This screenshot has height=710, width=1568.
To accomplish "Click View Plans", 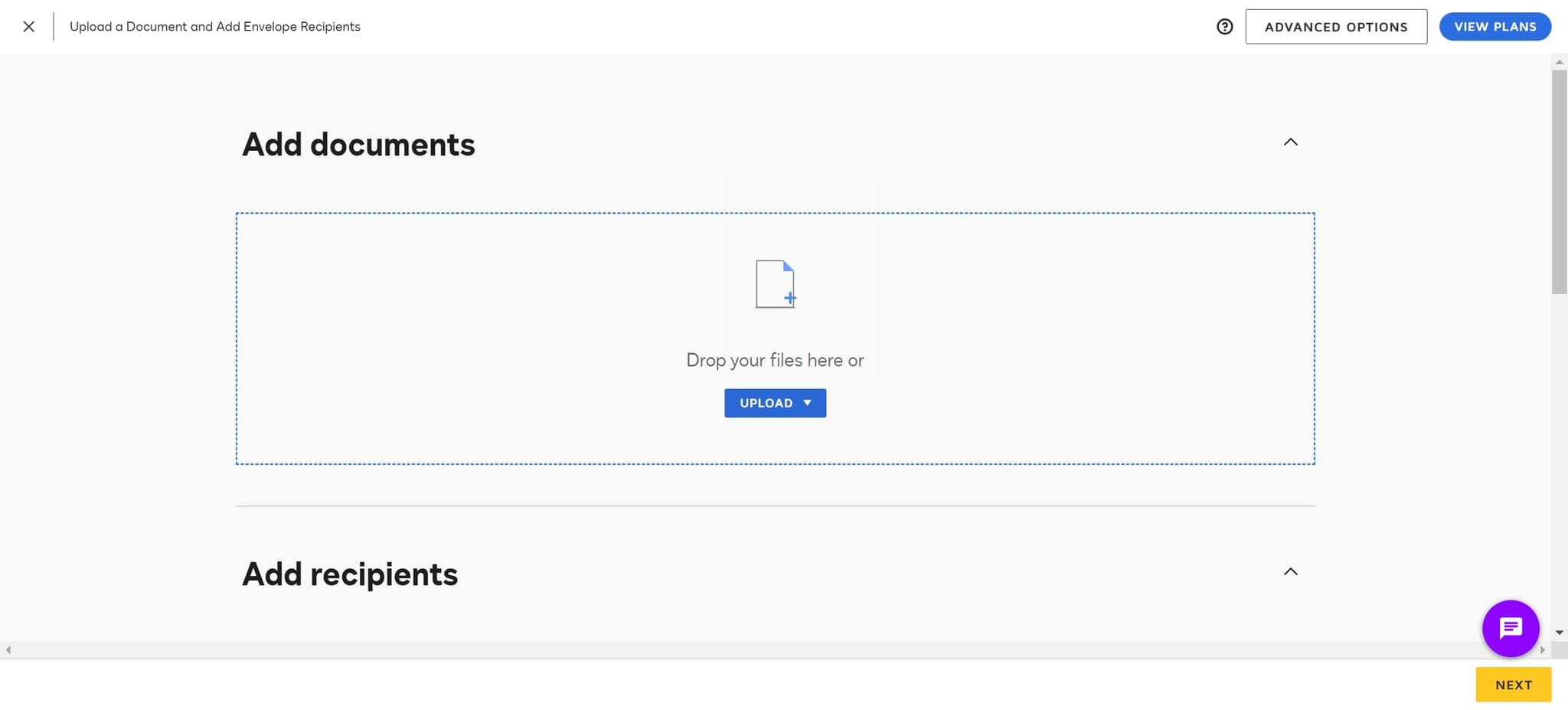I will [x=1494, y=26].
